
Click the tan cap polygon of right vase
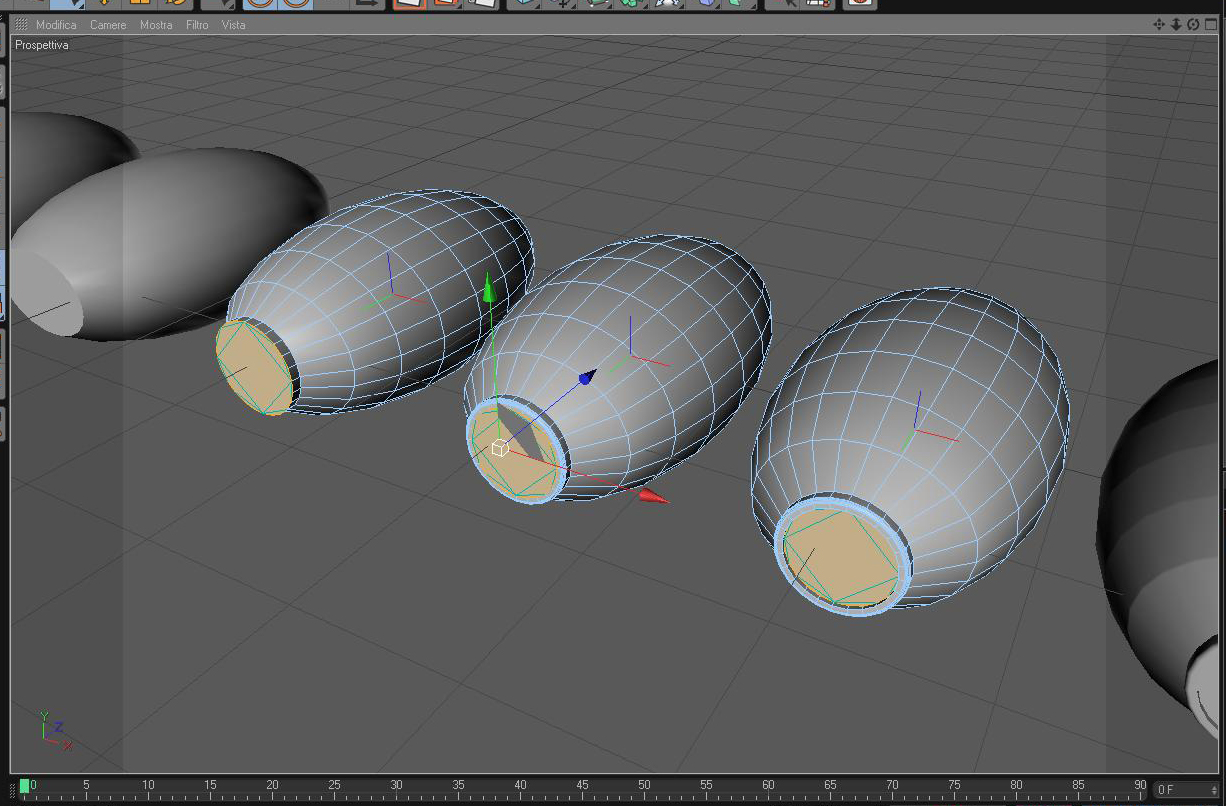pos(840,557)
